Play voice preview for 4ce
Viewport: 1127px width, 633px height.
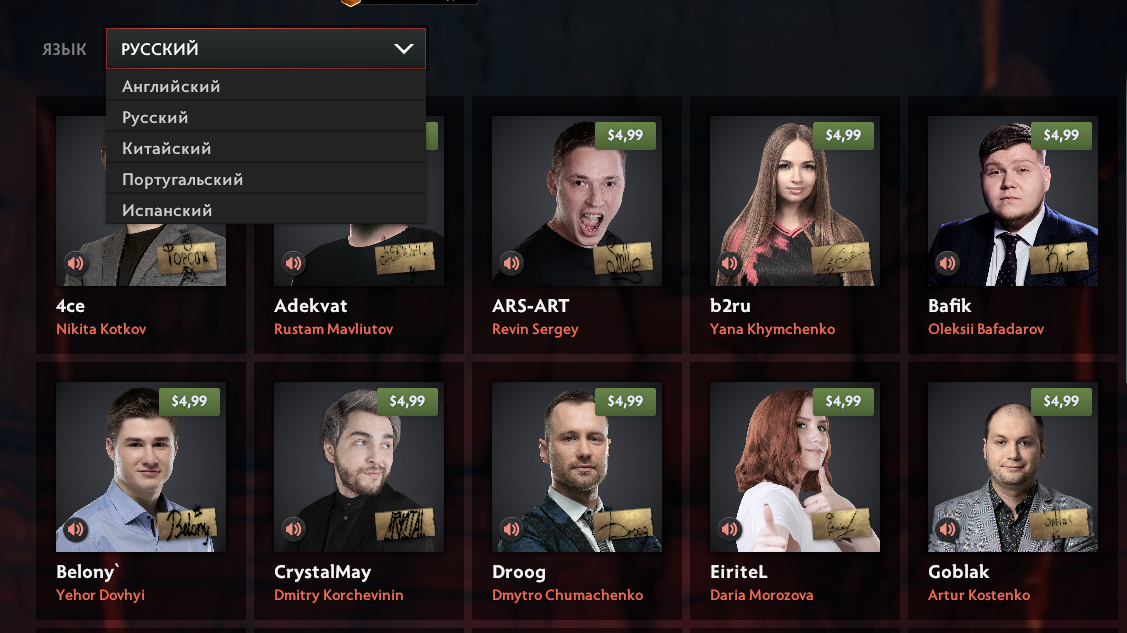tap(75, 263)
